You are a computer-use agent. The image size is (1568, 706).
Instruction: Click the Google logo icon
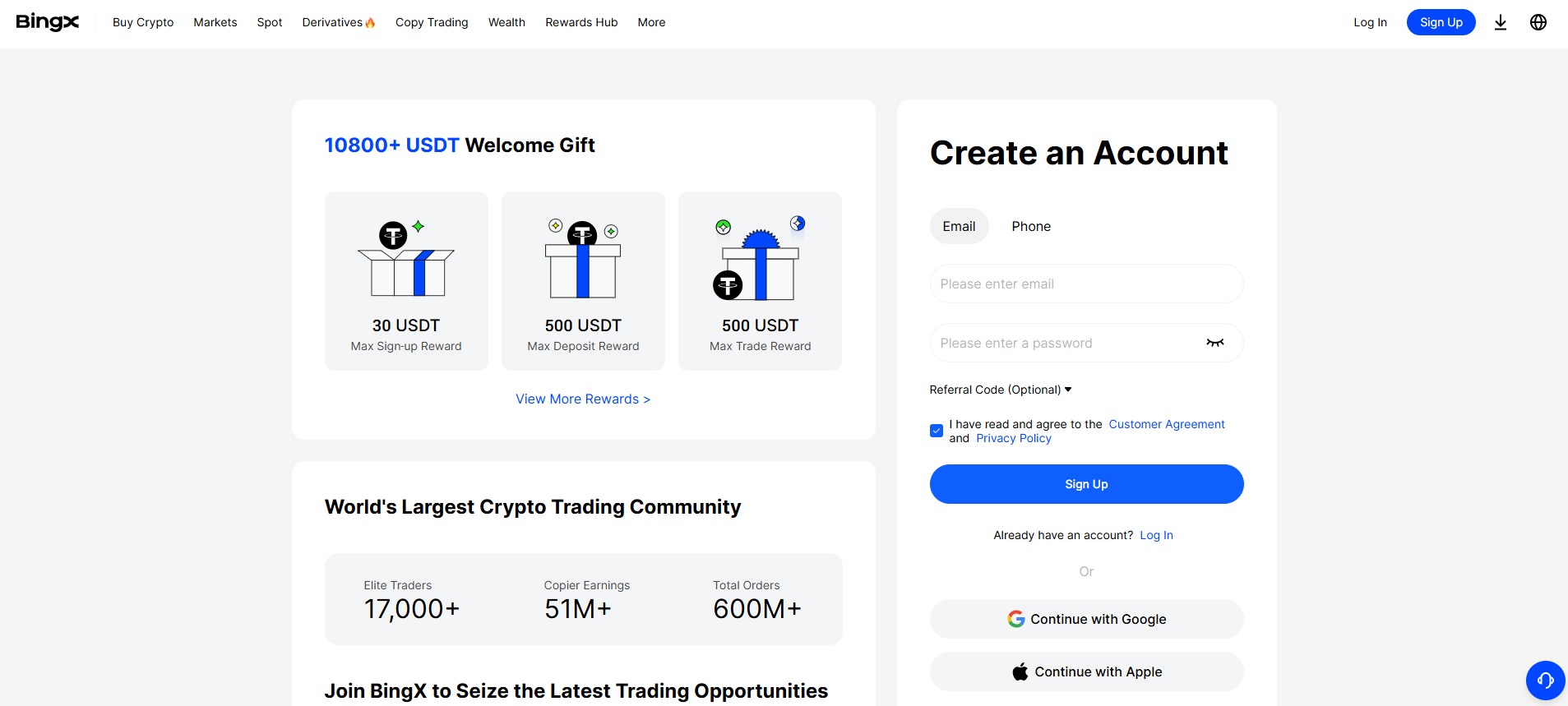1016,619
